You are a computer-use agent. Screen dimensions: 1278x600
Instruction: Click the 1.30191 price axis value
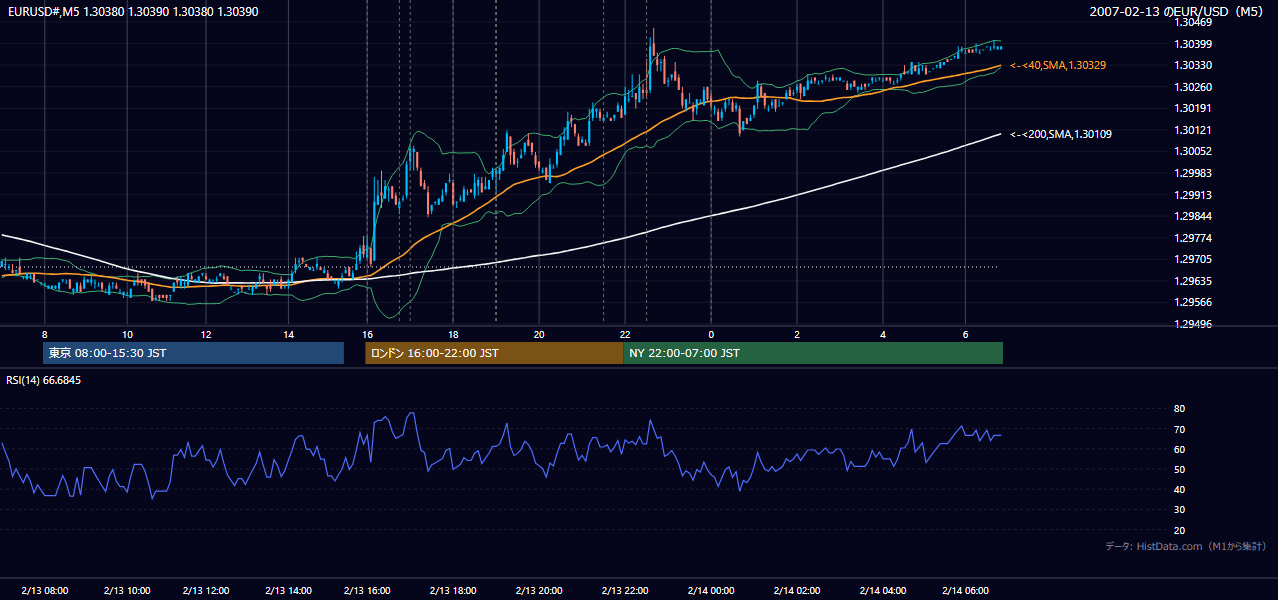1192,108
